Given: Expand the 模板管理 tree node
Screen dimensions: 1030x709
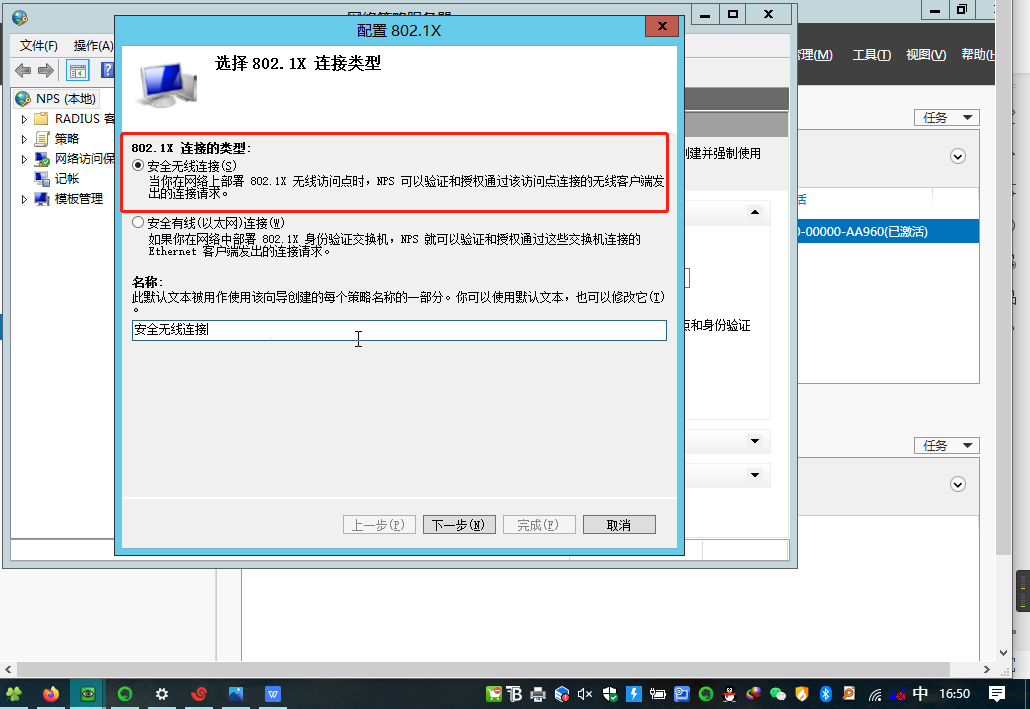Looking at the screenshot, I should 24,199.
